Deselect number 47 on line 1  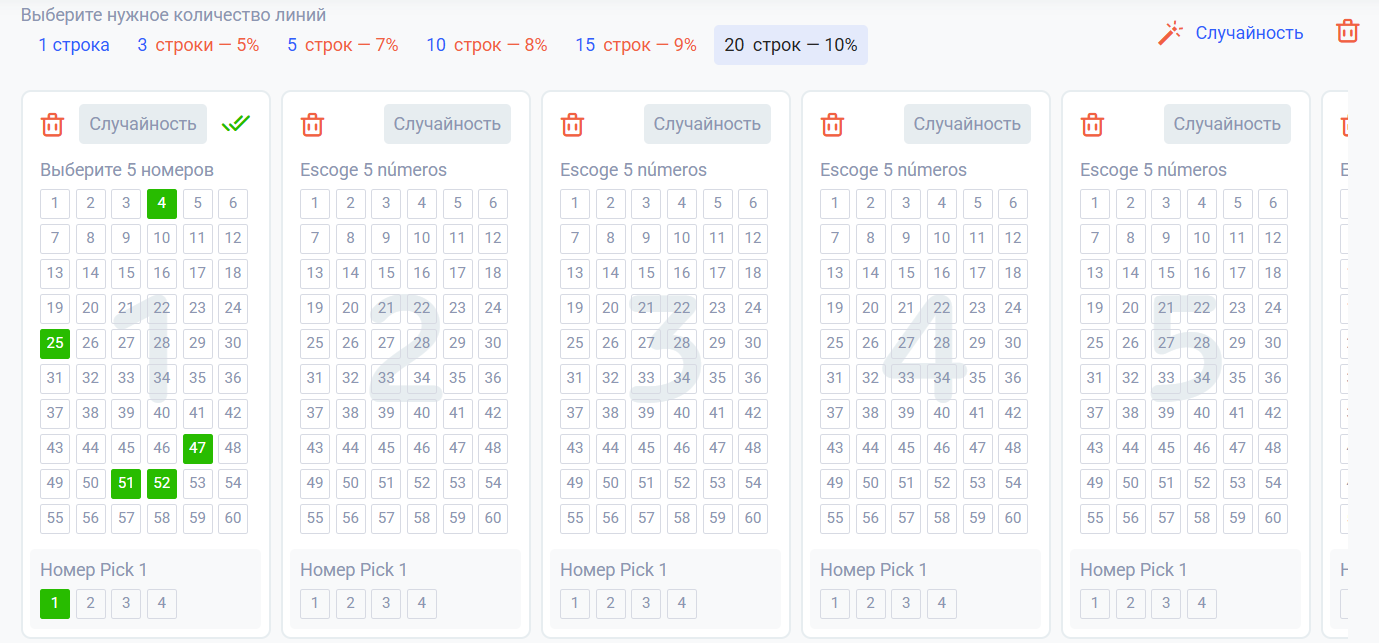coord(197,448)
